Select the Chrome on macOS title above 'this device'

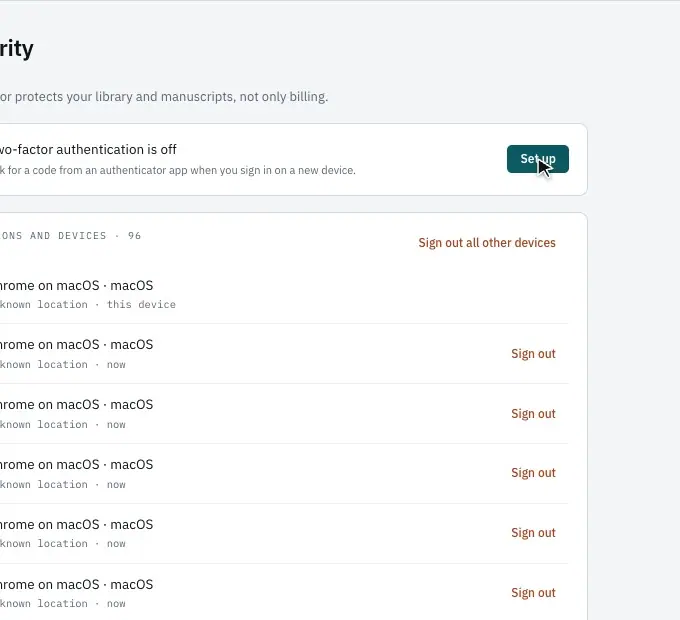pos(76,286)
